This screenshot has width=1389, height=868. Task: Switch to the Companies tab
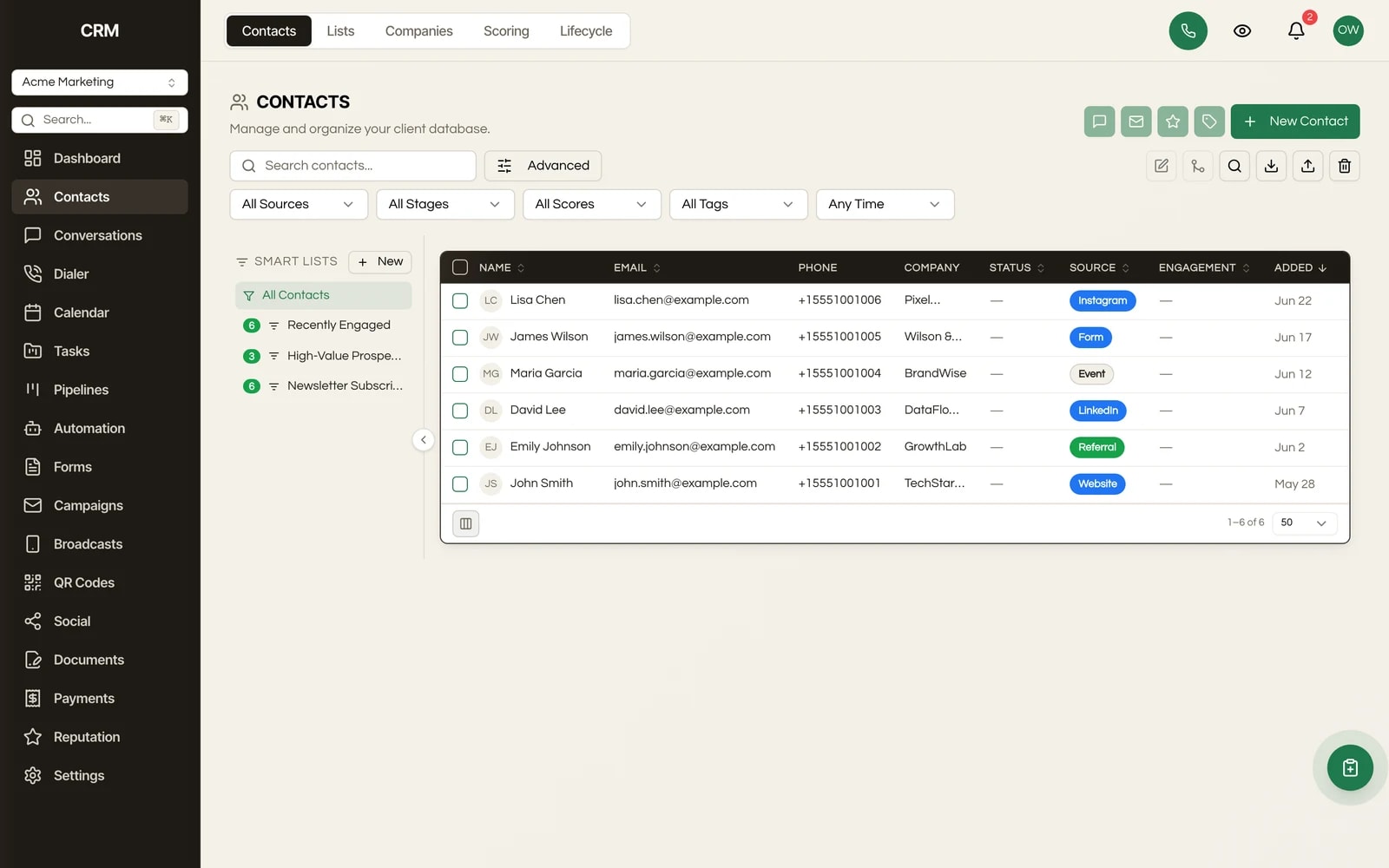click(419, 31)
